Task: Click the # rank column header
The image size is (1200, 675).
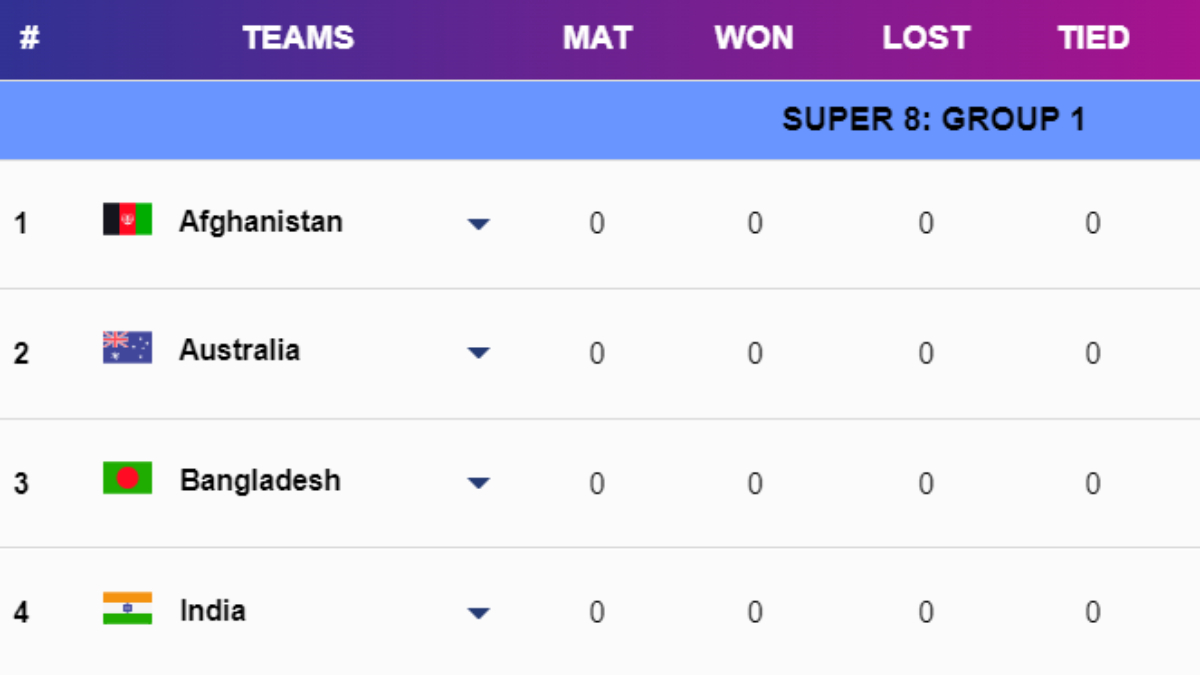Action: 28,38
